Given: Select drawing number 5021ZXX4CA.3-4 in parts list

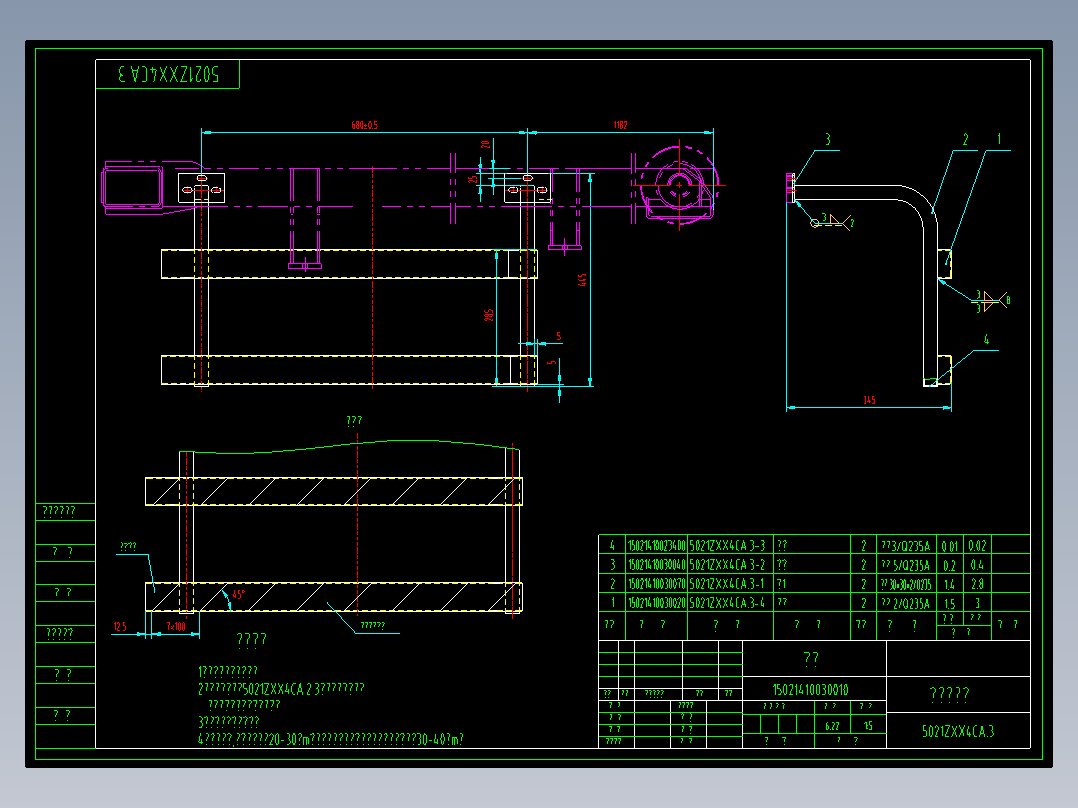Looking at the screenshot, I should (727, 602).
